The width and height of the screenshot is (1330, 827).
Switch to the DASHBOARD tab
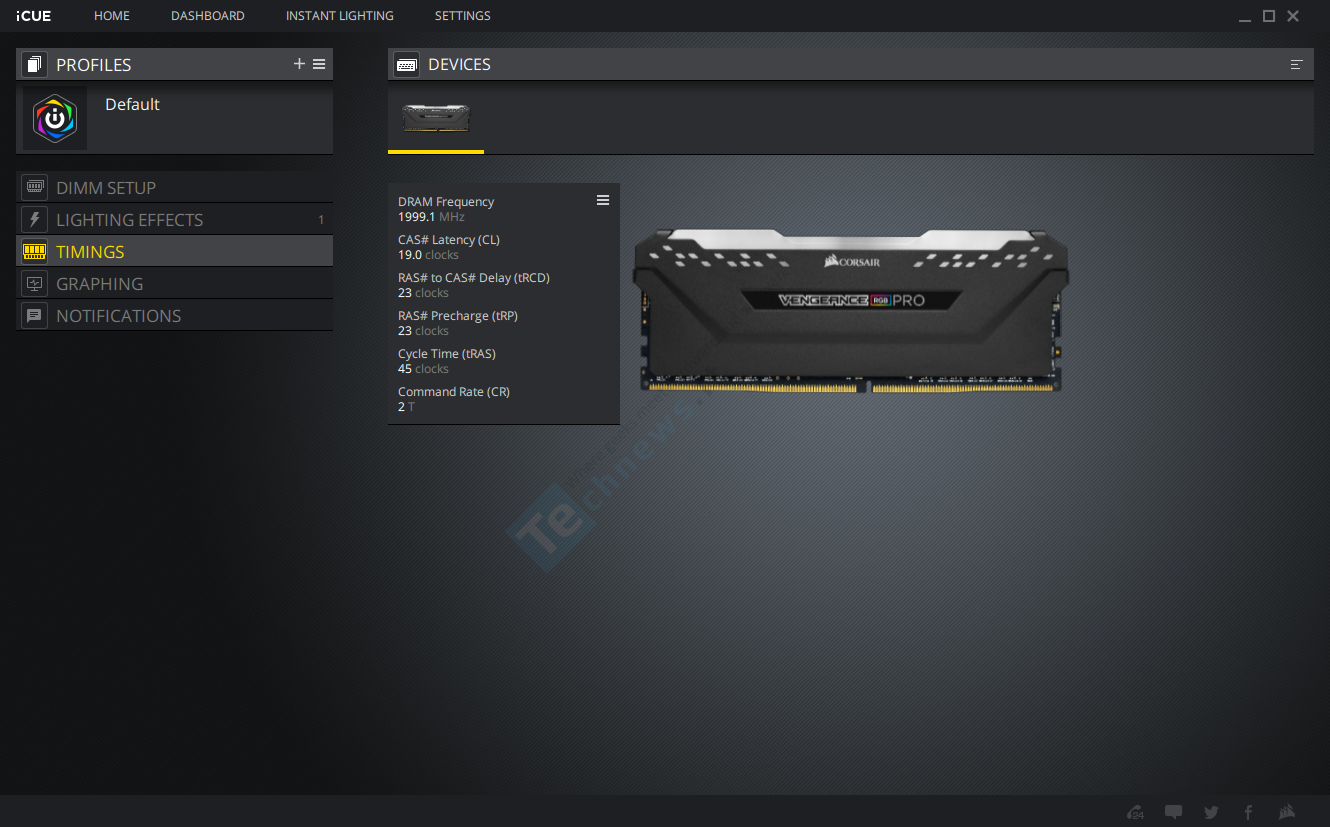[x=208, y=16]
